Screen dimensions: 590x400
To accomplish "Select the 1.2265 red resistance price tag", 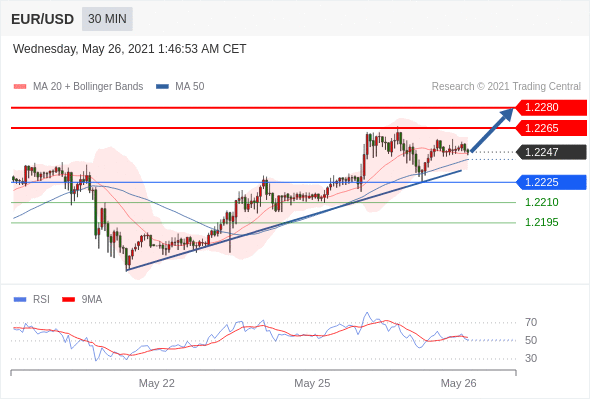I will pyautogui.click(x=551, y=128).
